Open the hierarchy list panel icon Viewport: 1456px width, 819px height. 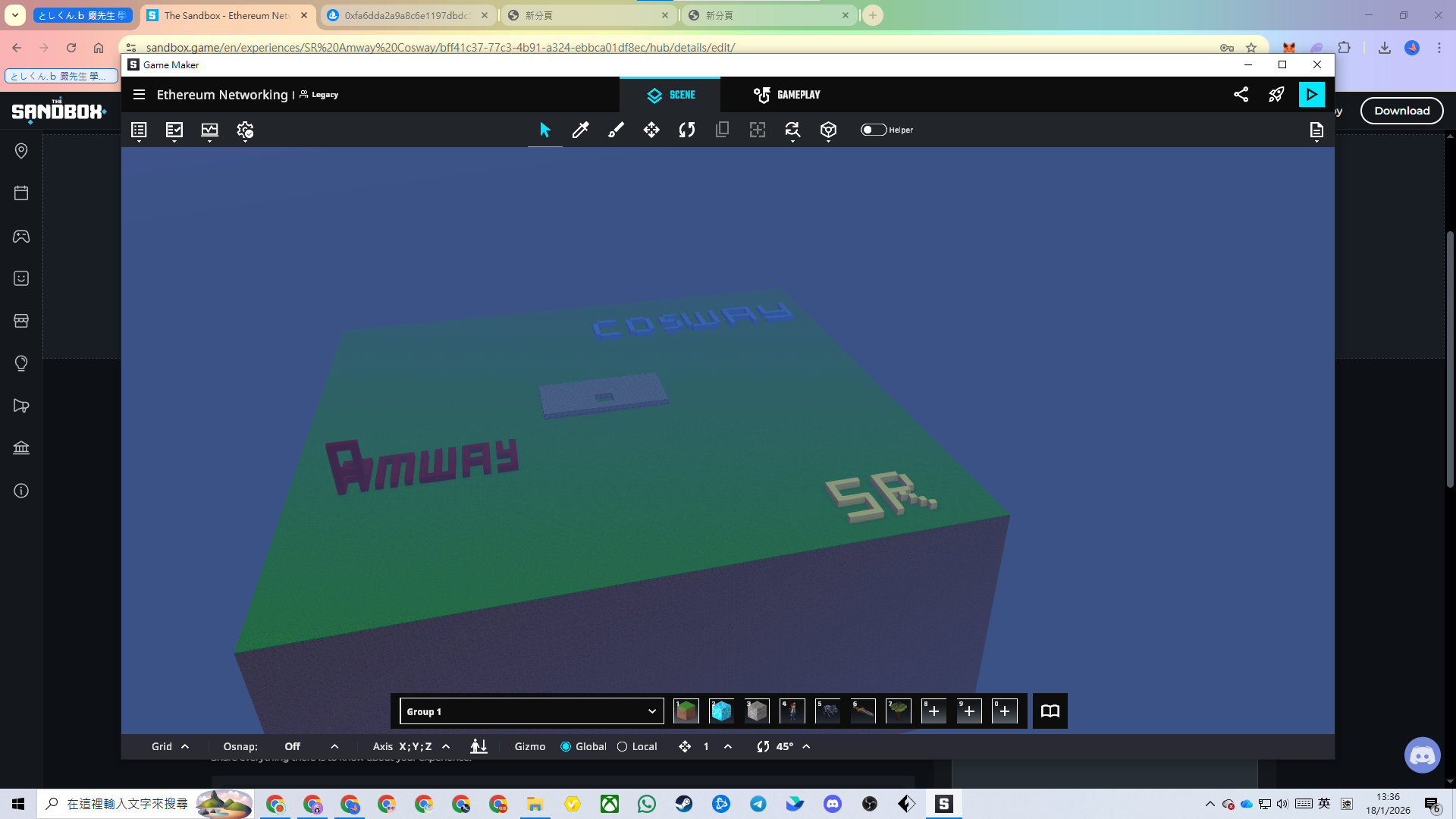139,130
